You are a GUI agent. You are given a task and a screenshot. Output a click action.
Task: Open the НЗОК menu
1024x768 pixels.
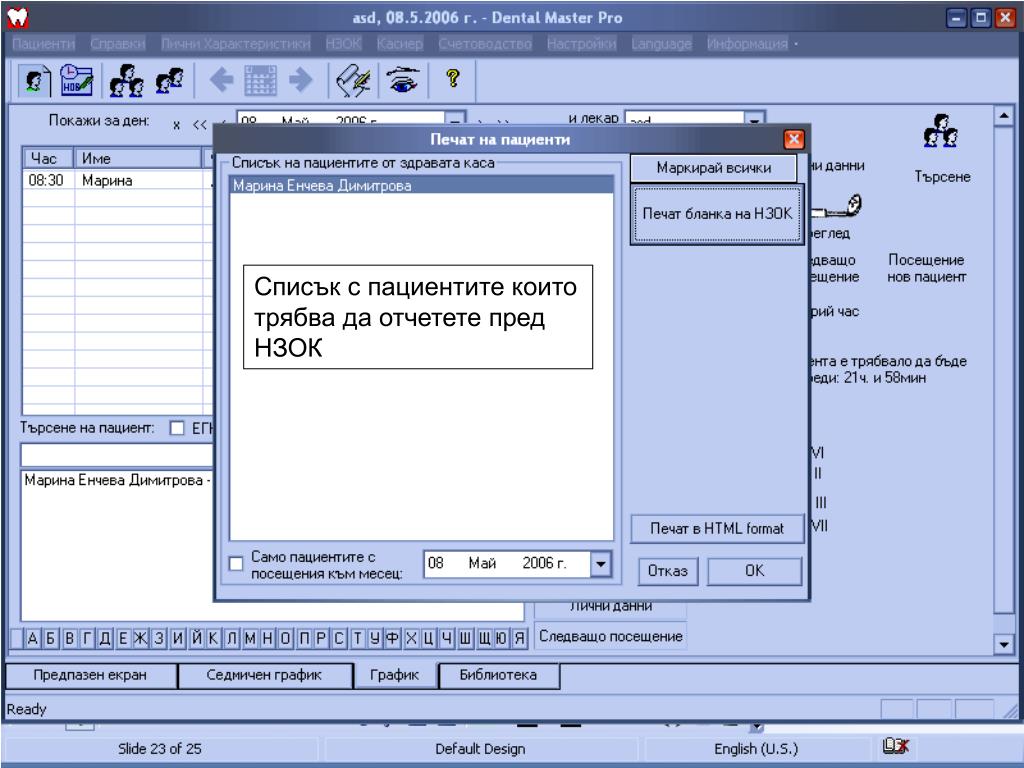pos(344,44)
